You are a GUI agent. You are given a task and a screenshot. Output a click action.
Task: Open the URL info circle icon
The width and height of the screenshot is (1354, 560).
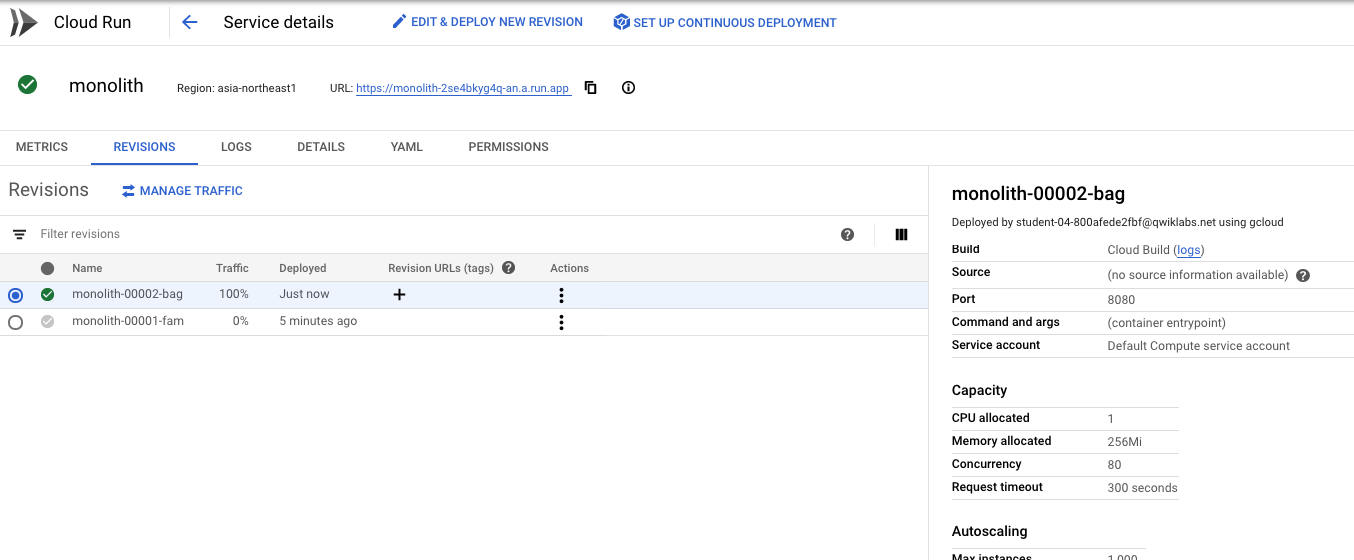(628, 88)
